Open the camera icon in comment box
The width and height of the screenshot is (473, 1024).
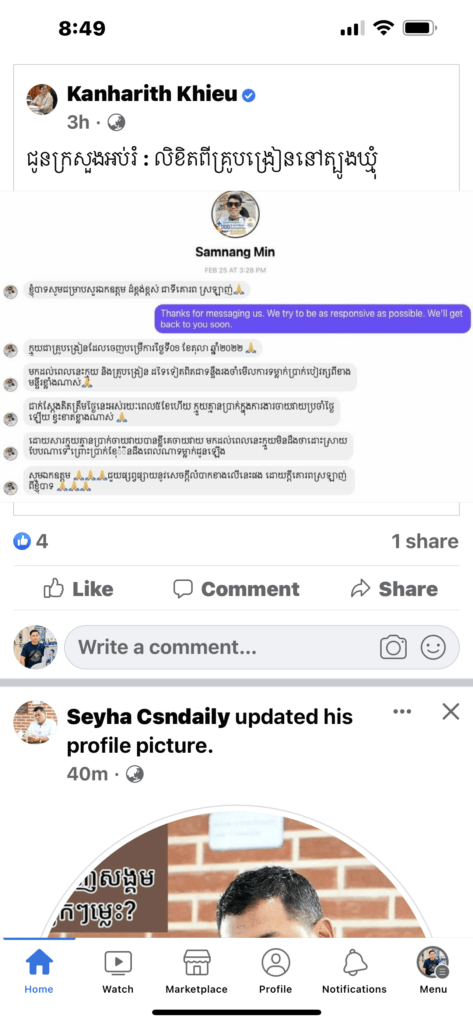pos(393,647)
